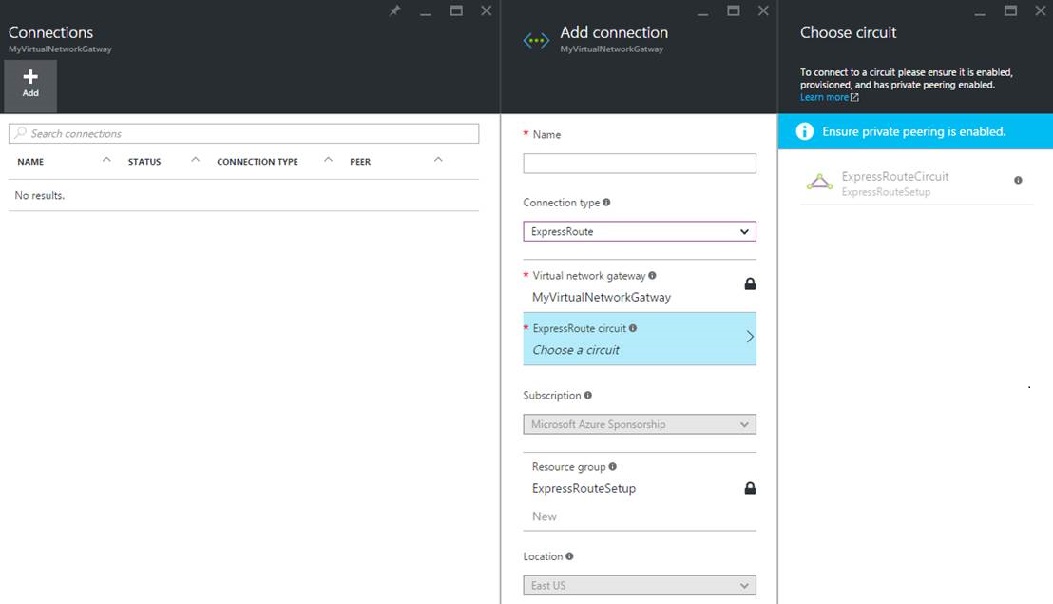Screen dimensions: 1053x604
Task: Click the info icon beside Resource group
Action: pos(612,466)
